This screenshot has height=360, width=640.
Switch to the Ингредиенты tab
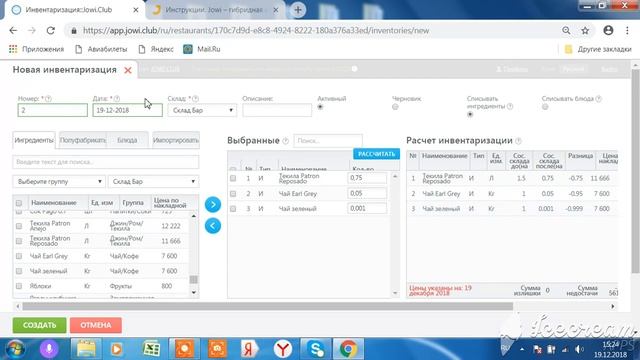tap(34, 140)
